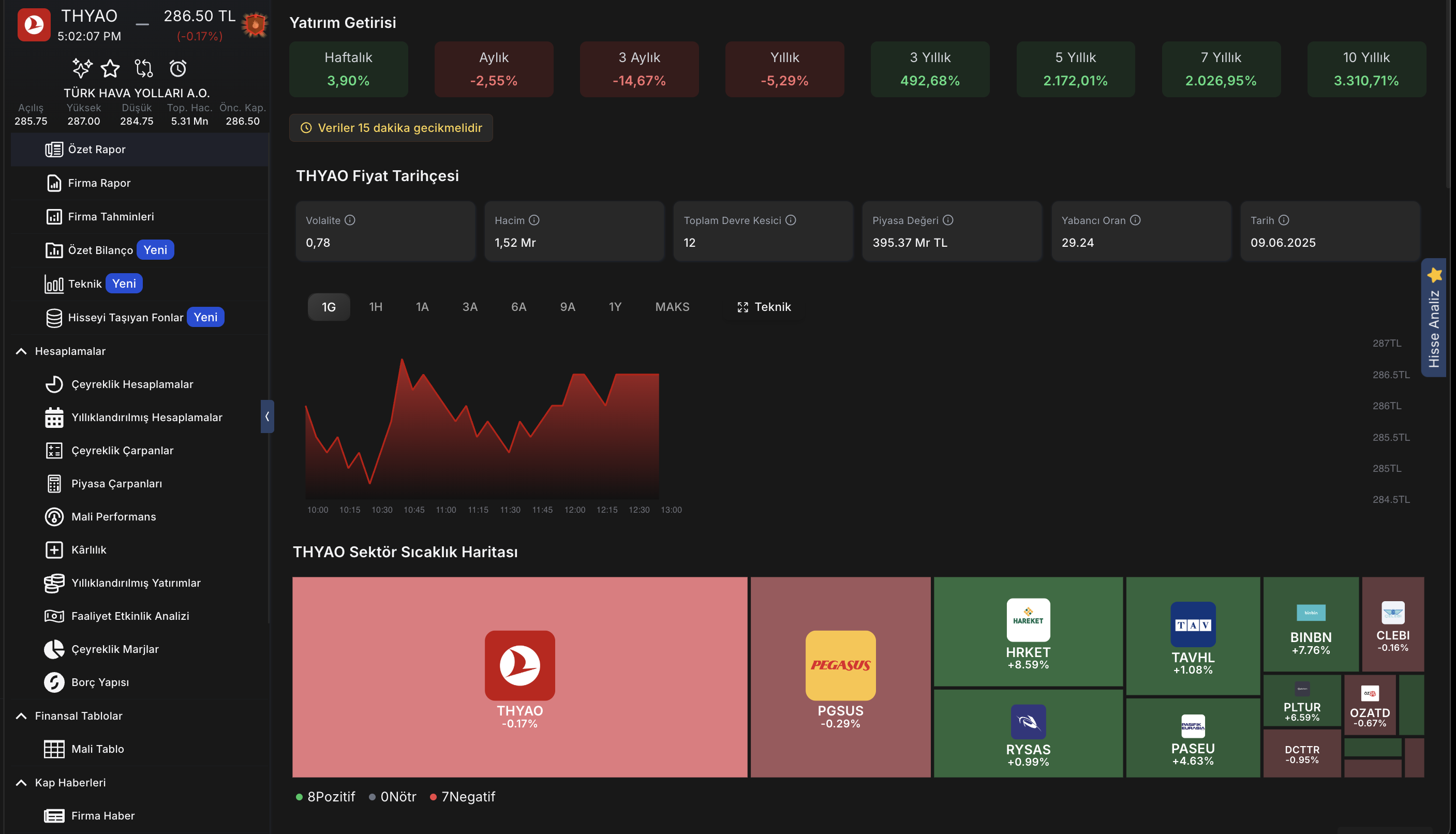Click the Turkish Airlines THYAO logo icon

click(x=34, y=25)
